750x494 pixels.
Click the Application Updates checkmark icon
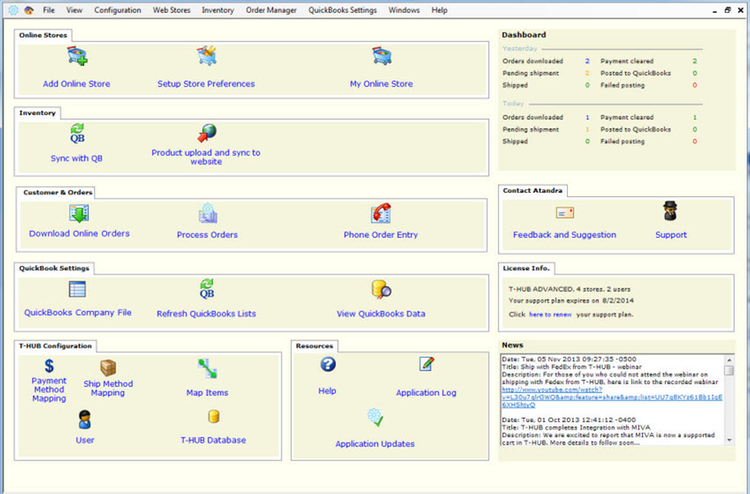click(x=375, y=417)
